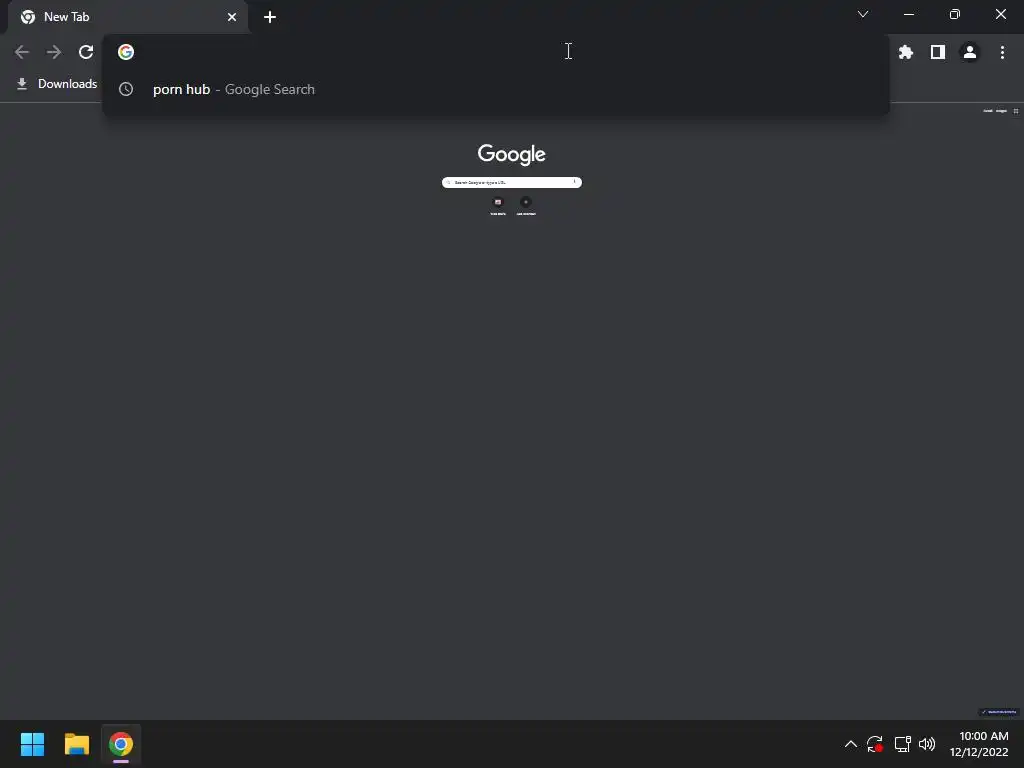Open the Images link at the top right
Viewport: 1024px width, 768px height.
point(1001,111)
